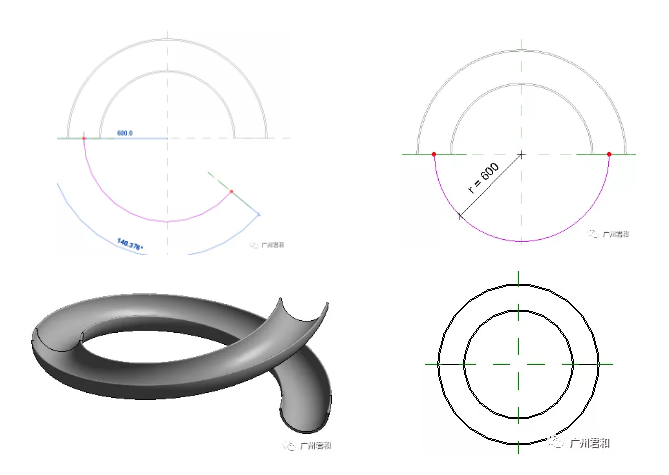The image size is (669, 475).
Task: Select left red endpoint in top-left sketch
Action: [x=84, y=138]
